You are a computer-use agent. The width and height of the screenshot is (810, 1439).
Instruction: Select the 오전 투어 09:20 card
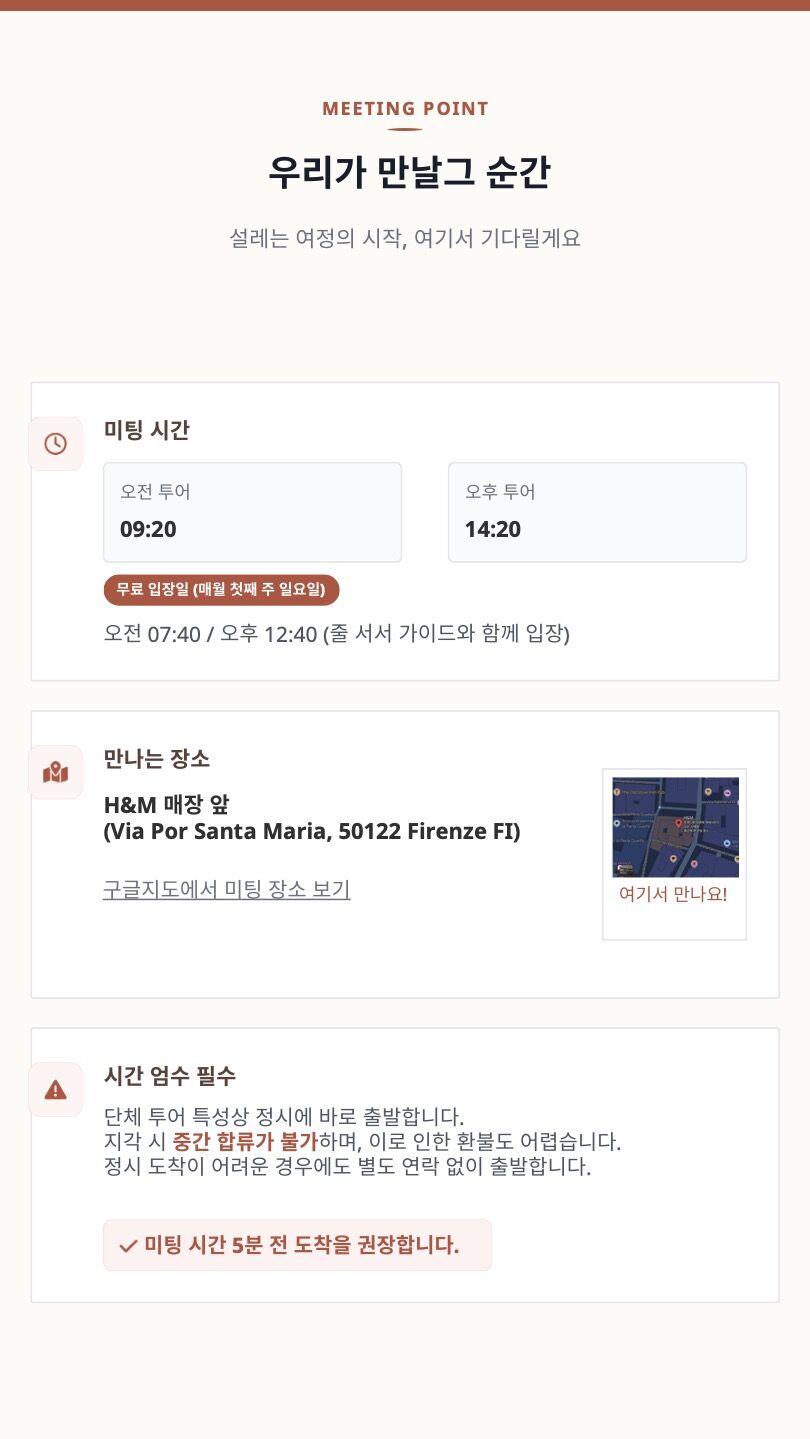pos(252,512)
